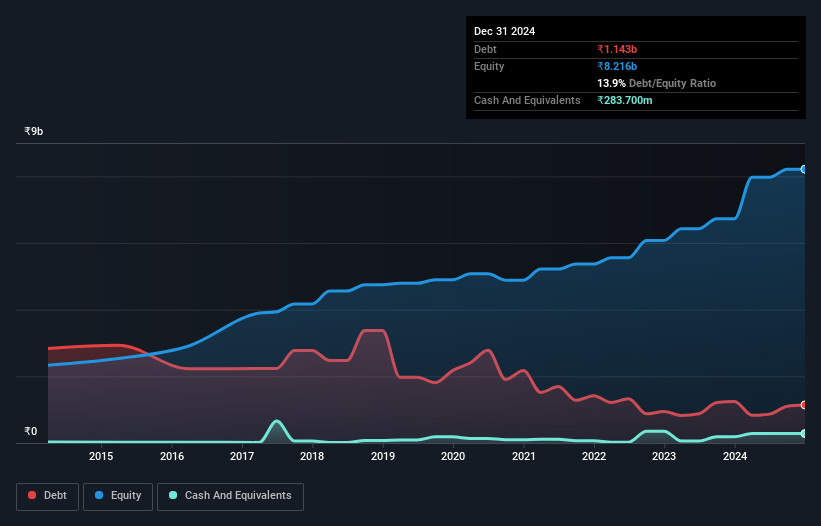Click the ₹0 y-axis label
821x526 pixels.
(31, 431)
